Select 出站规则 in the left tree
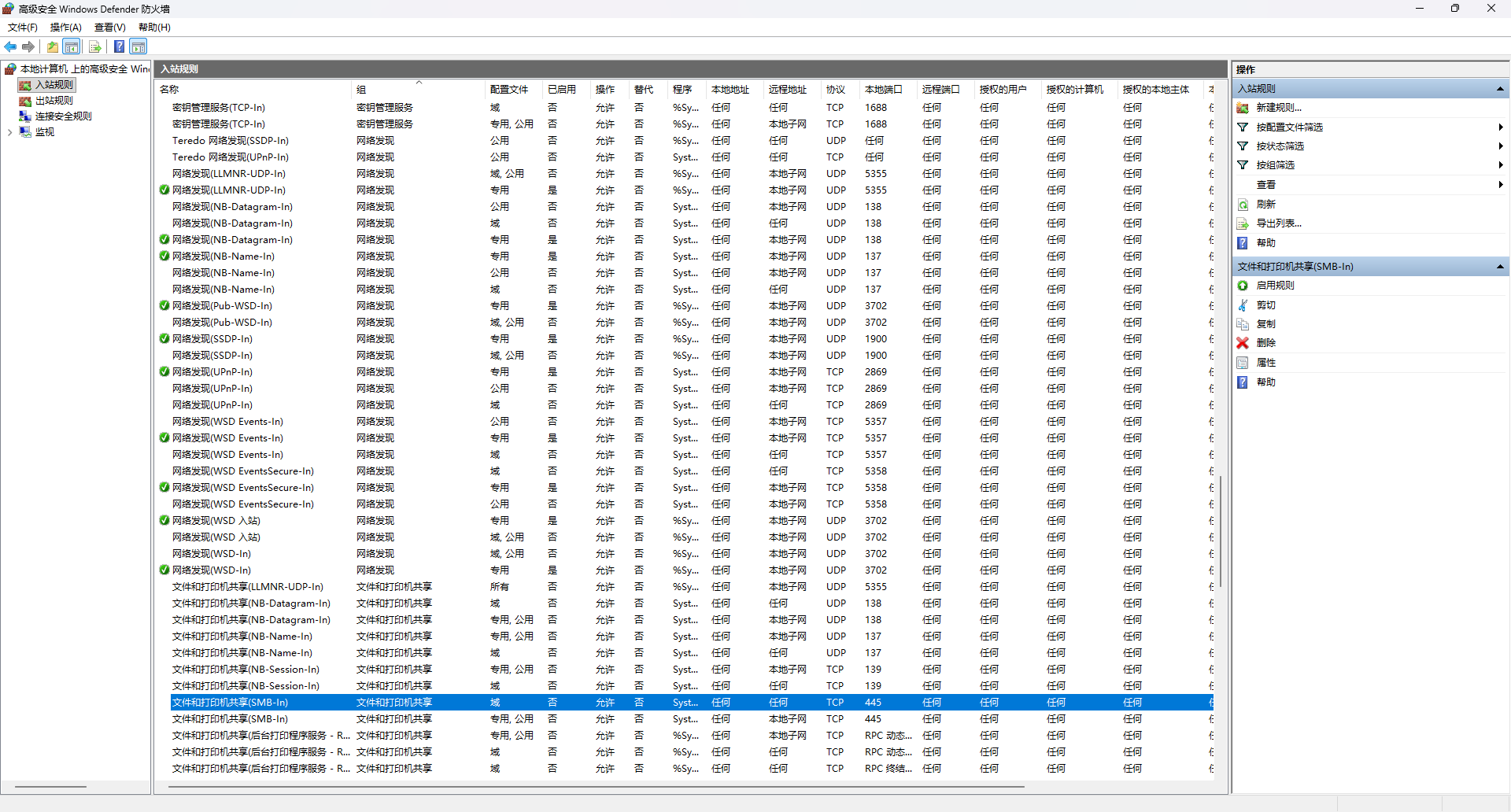 pos(54,101)
